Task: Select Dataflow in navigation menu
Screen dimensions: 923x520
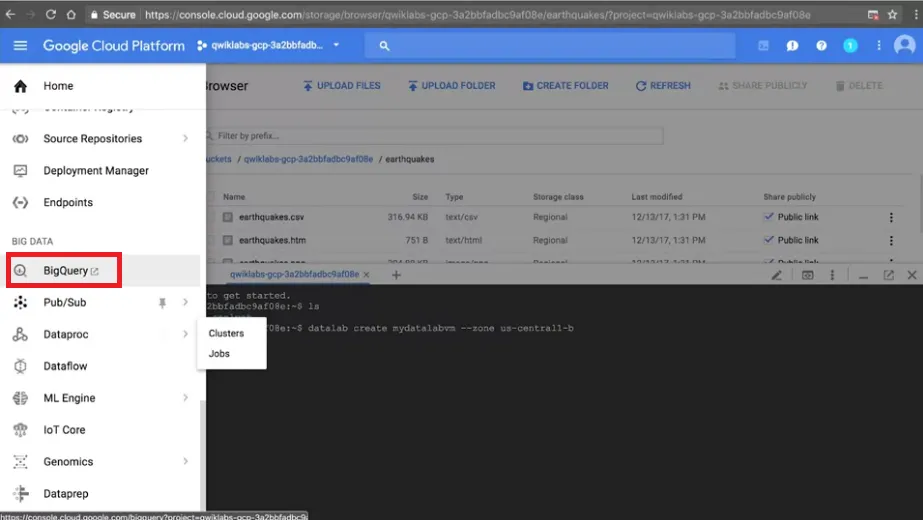Action: 65,366
